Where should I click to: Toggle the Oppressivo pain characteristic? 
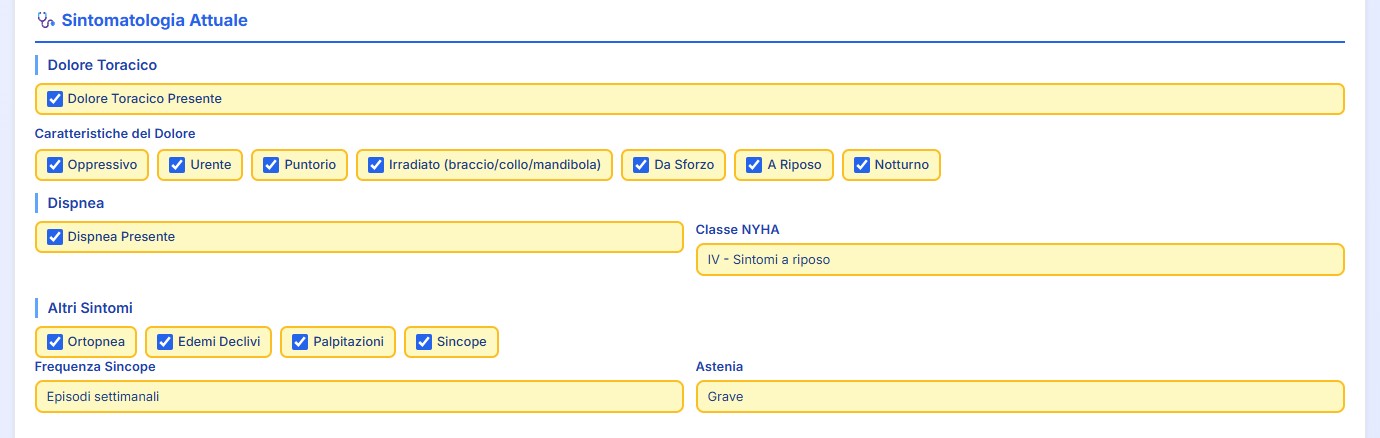55,165
